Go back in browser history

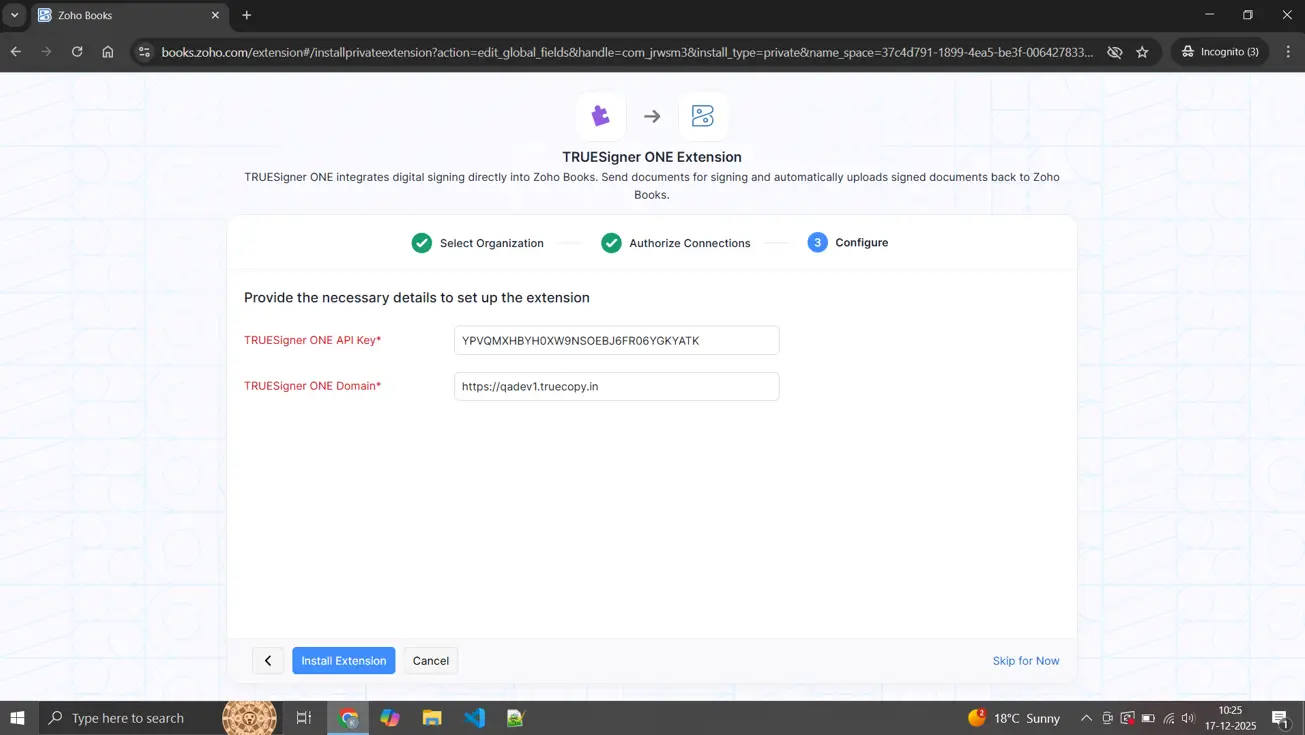pos(16,52)
